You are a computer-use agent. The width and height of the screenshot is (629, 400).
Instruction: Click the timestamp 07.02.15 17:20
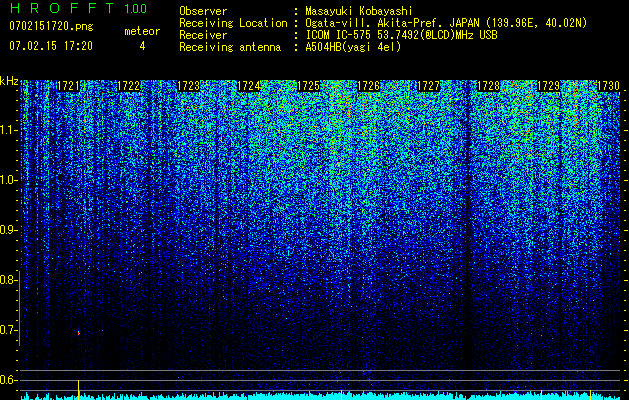[x=51, y=46]
